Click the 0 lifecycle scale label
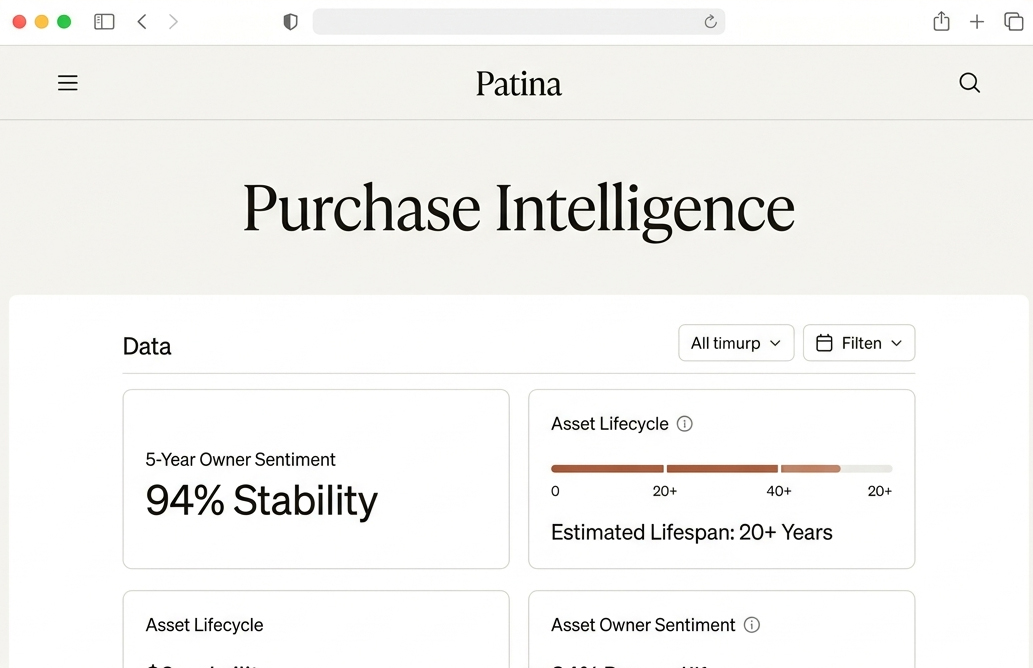 pyautogui.click(x=555, y=491)
